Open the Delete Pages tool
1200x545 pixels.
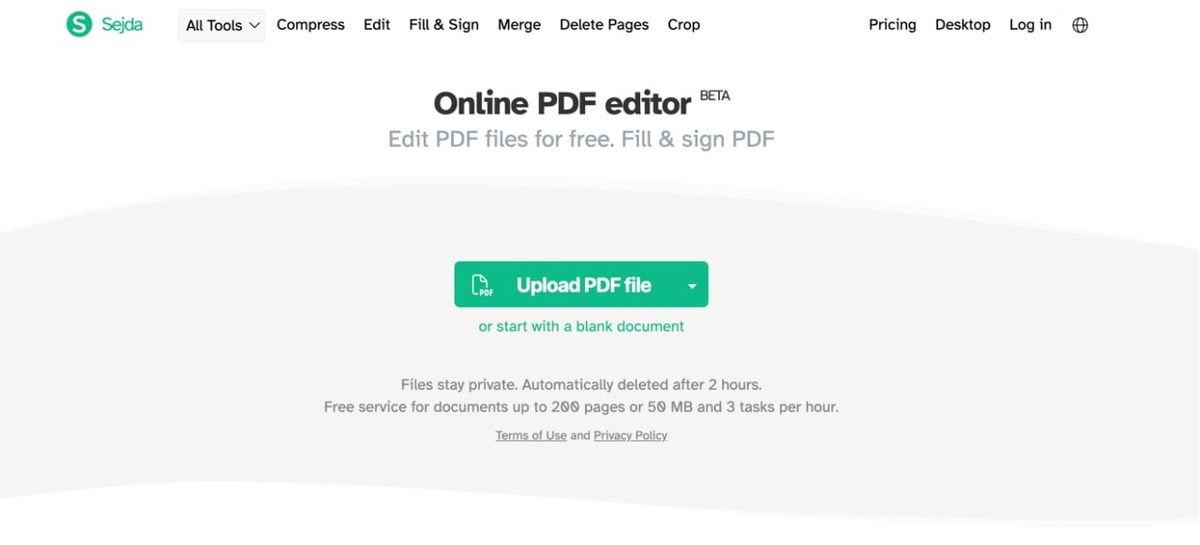tap(604, 25)
